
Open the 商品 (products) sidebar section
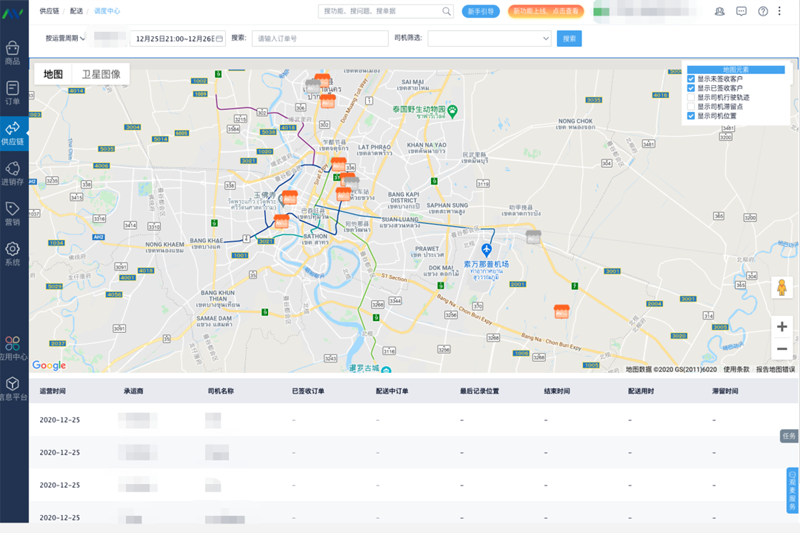13,53
